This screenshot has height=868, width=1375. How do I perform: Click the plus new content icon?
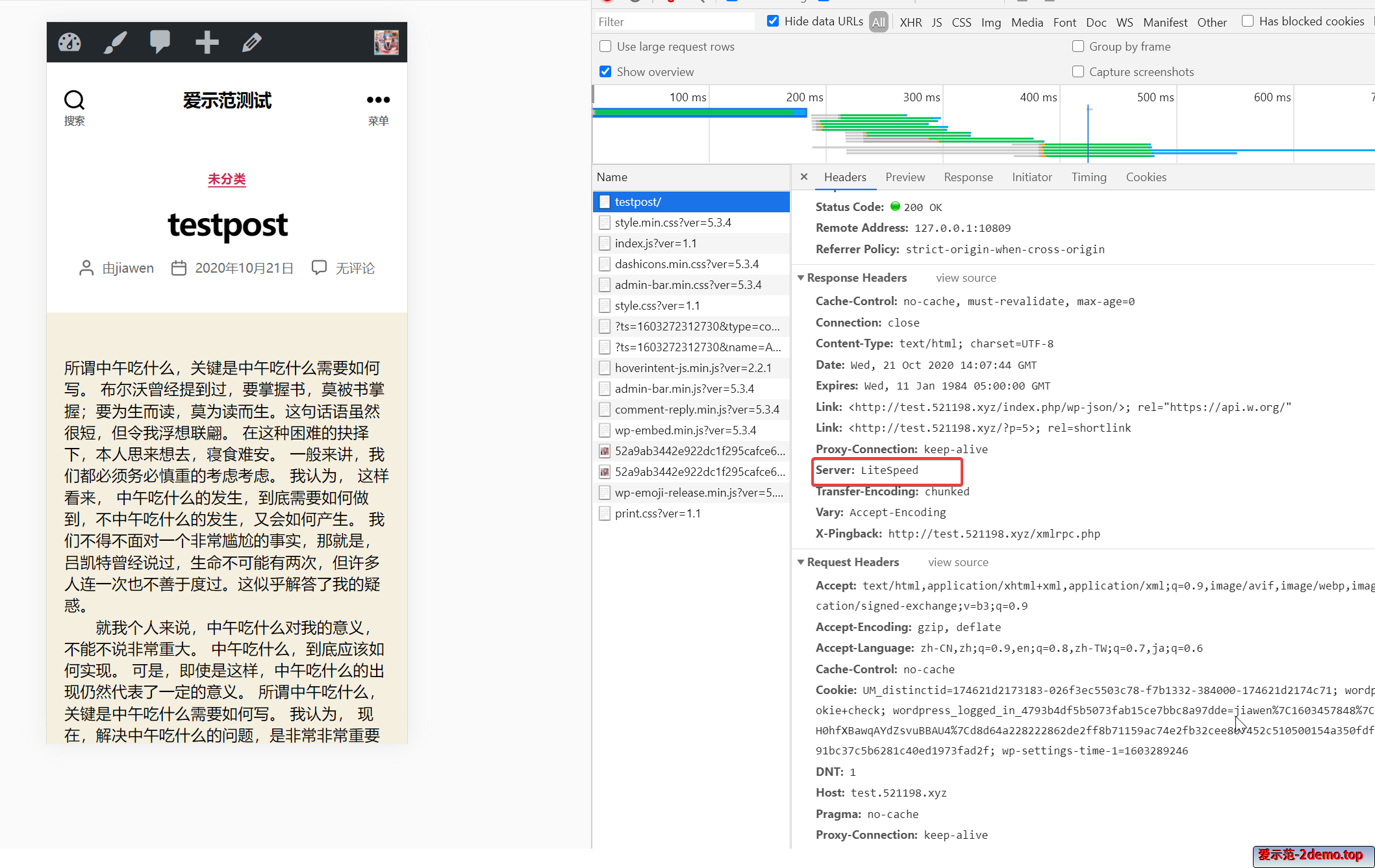click(x=207, y=42)
